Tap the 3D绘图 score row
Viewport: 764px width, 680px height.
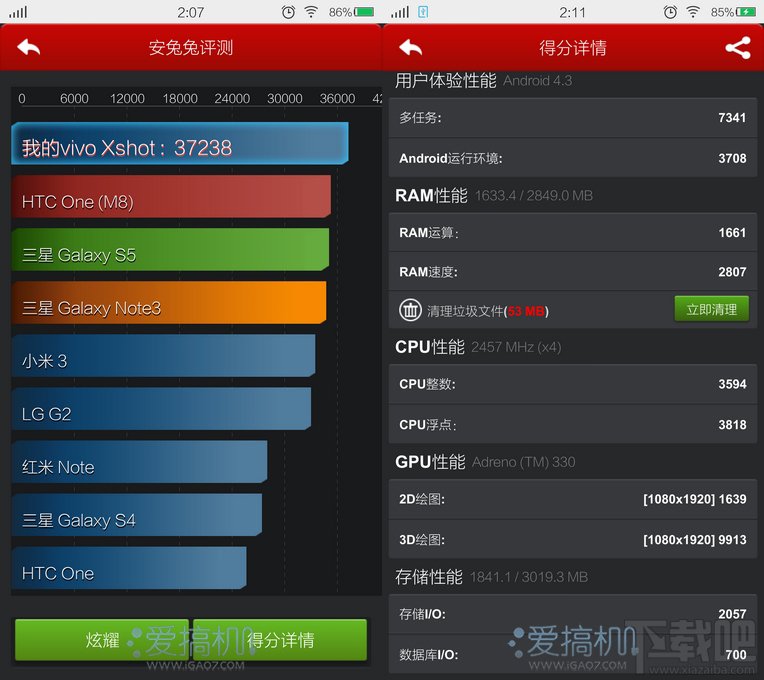(x=573, y=539)
